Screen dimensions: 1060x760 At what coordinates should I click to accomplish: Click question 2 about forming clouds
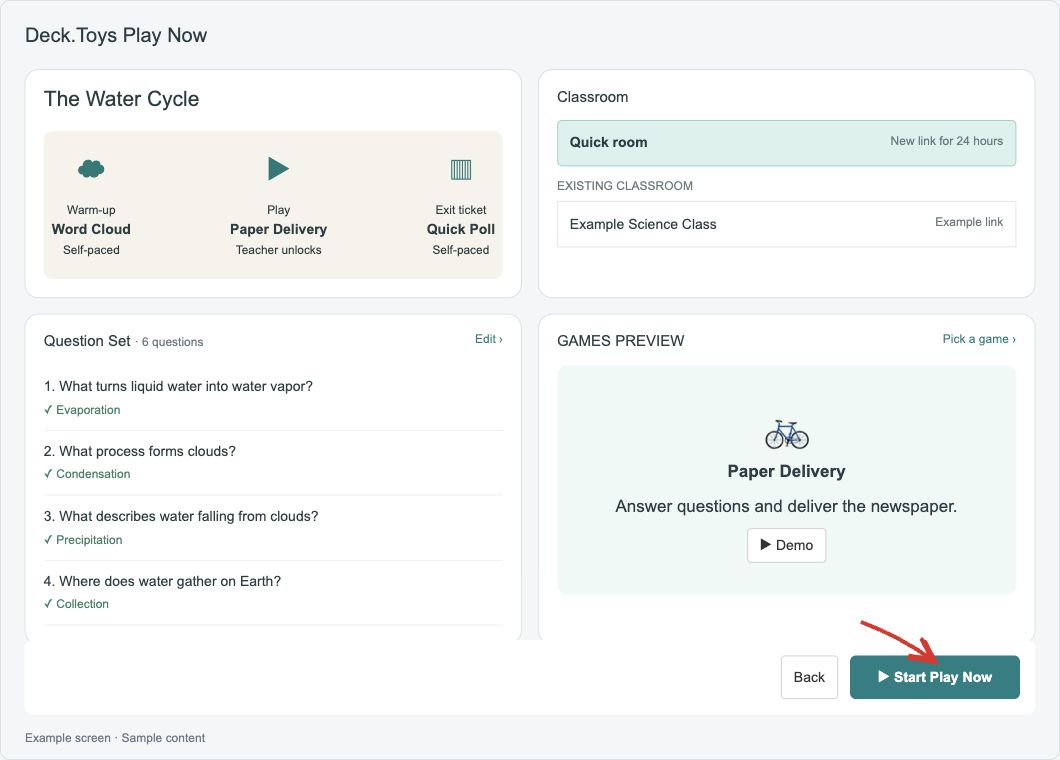coord(140,451)
